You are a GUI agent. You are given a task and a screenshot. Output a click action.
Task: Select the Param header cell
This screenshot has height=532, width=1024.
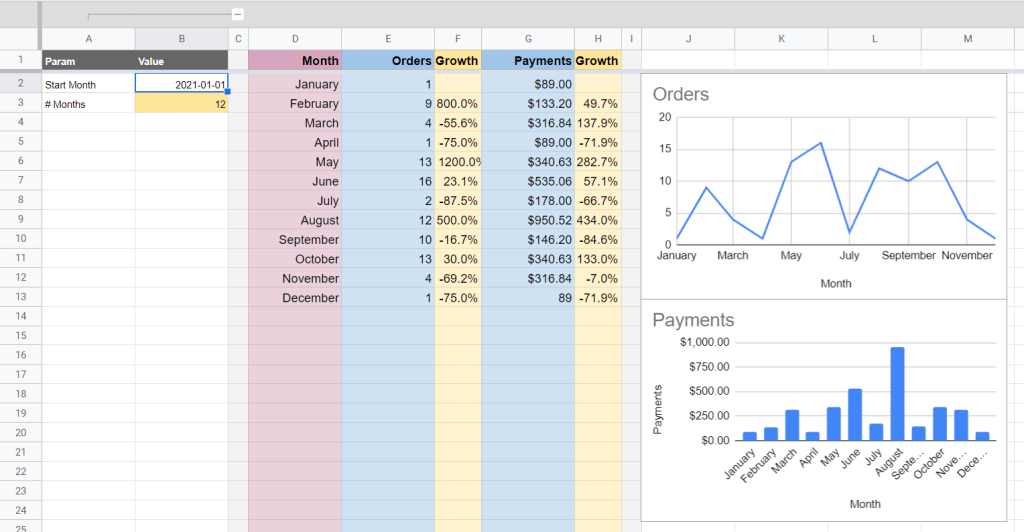tap(89, 61)
